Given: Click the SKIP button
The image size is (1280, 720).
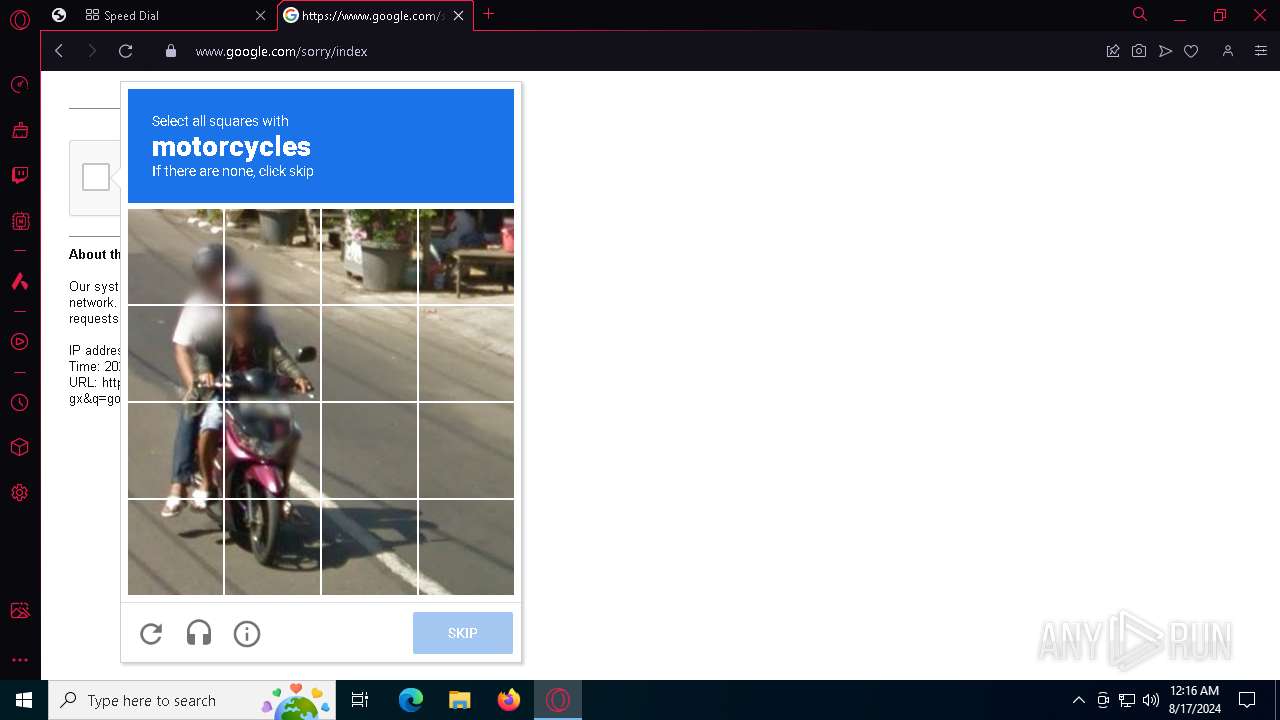Looking at the screenshot, I should pyautogui.click(x=463, y=633).
